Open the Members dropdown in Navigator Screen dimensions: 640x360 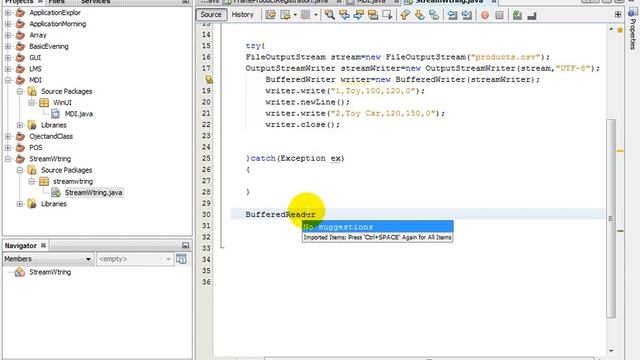48,259
